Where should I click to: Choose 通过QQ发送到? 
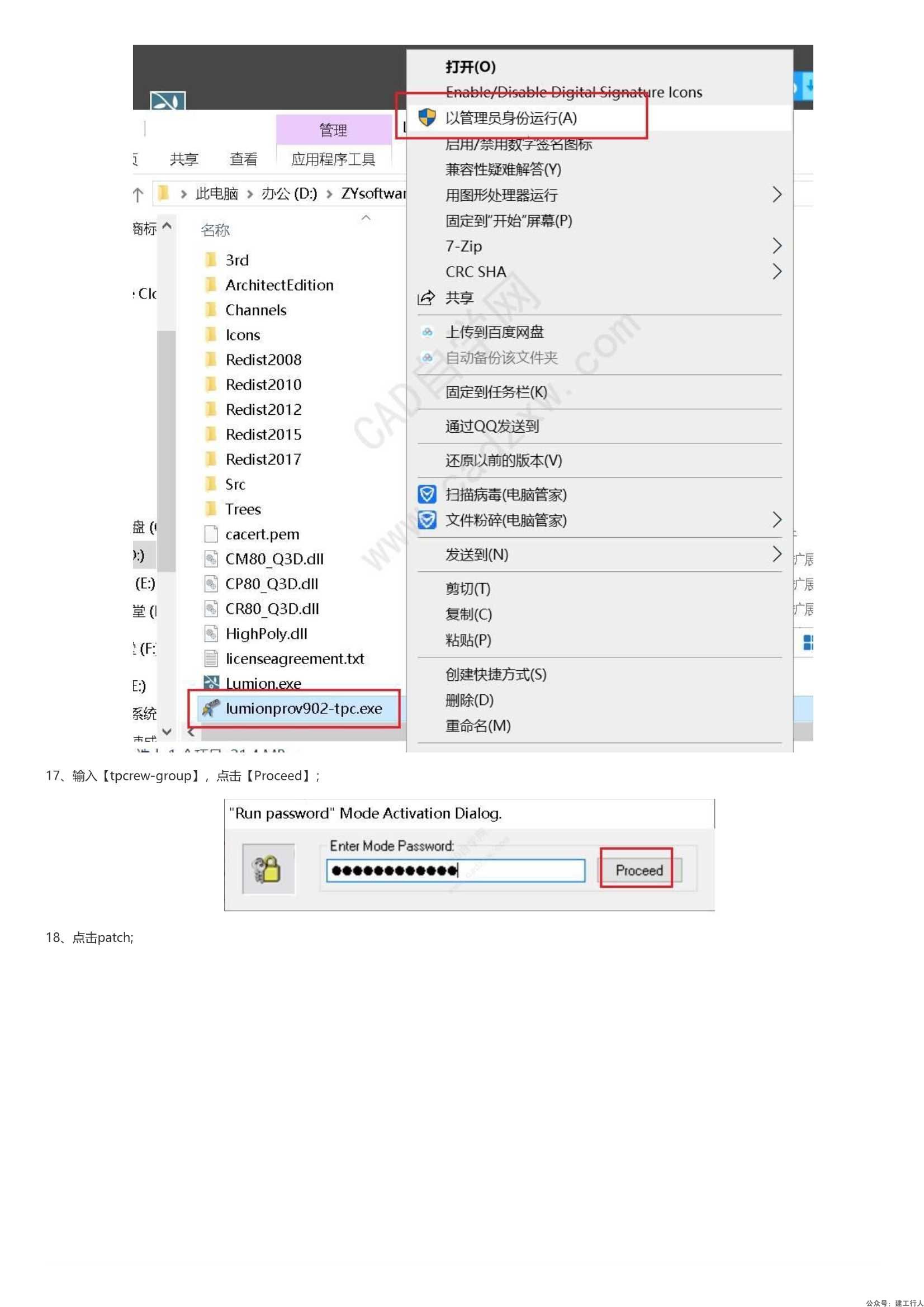point(492,426)
